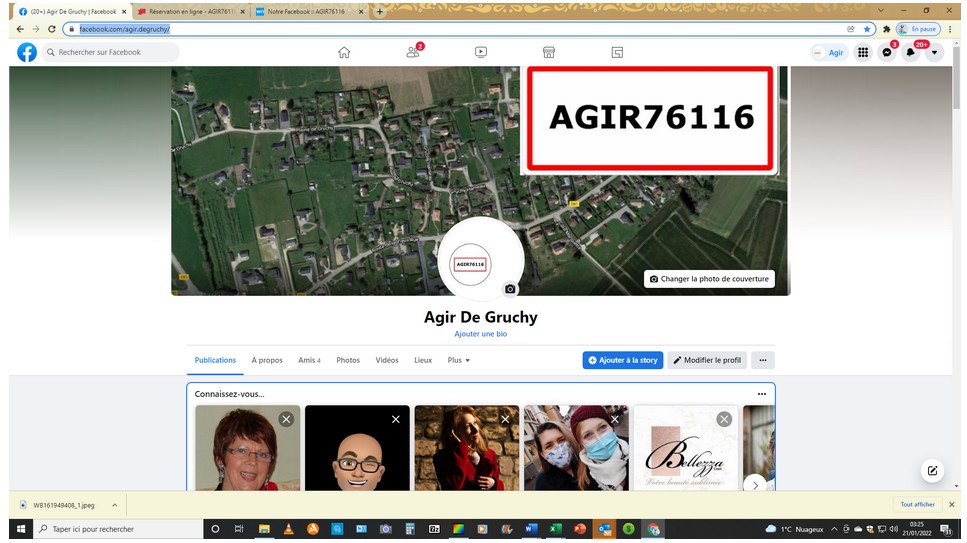The width and height of the screenshot is (967, 543).
Task: Open the Friends icon with notification badge
Action: (412, 52)
